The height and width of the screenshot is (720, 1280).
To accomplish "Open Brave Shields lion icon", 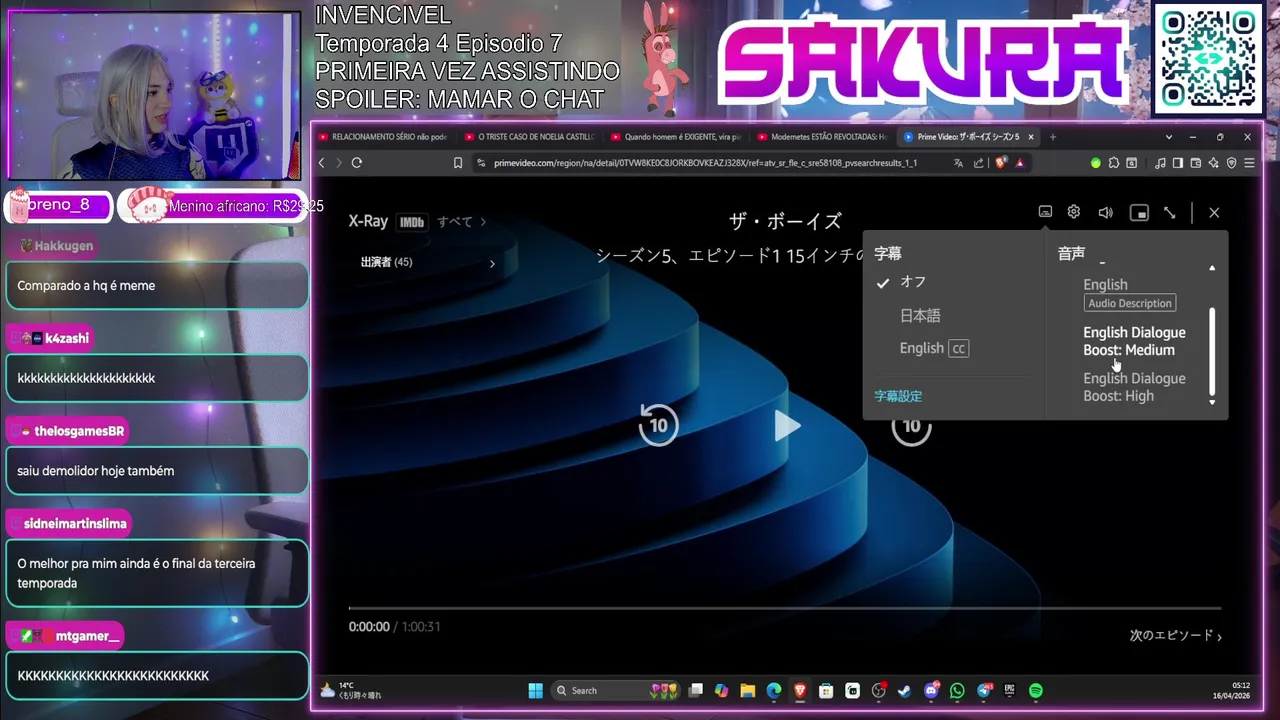I will coord(1000,163).
